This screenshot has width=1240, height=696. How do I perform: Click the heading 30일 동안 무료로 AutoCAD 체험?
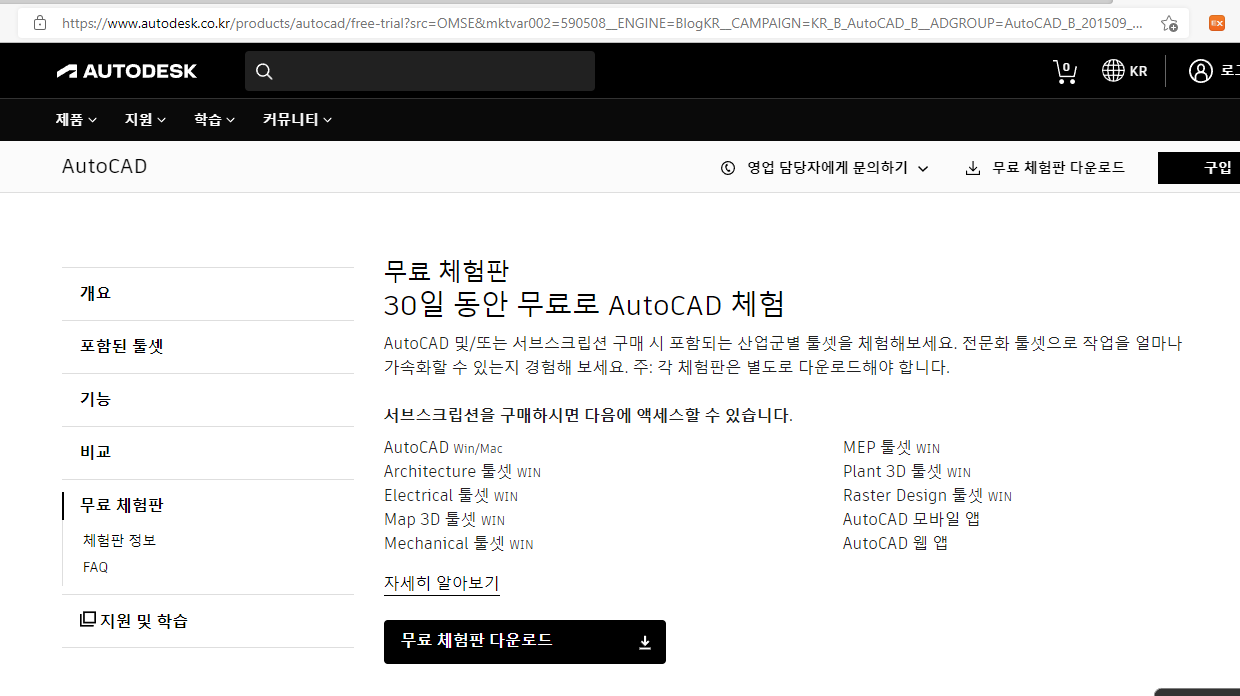point(585,304)
